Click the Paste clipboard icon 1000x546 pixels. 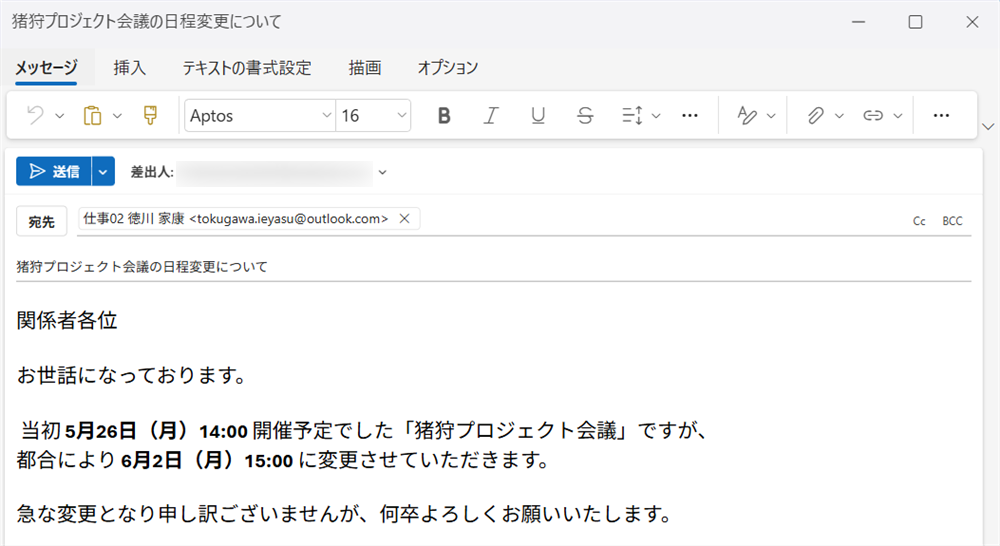click(x=93, y=116)
